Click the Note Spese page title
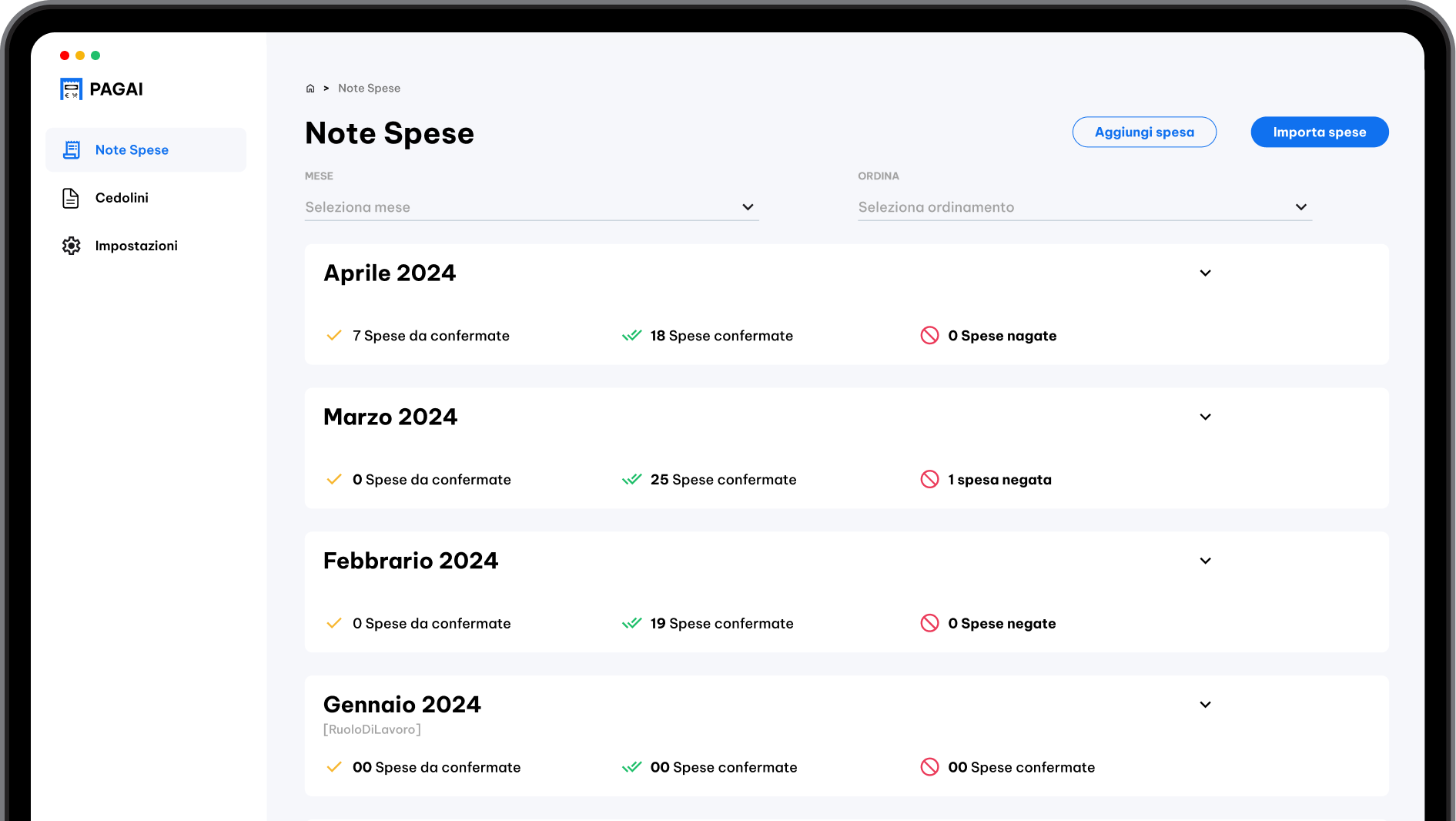The width and height of the screenshot is (1456, 821). (x=390, y=133)
